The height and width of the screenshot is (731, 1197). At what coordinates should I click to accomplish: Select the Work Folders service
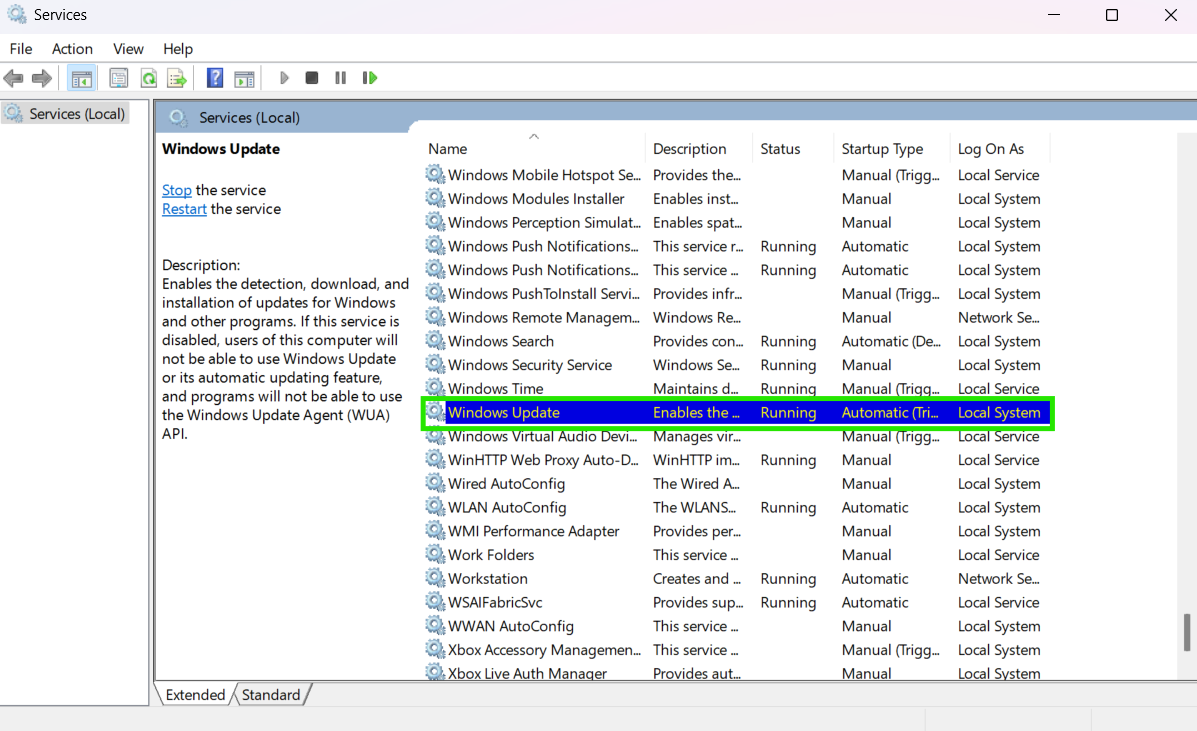tap(737, 554)
